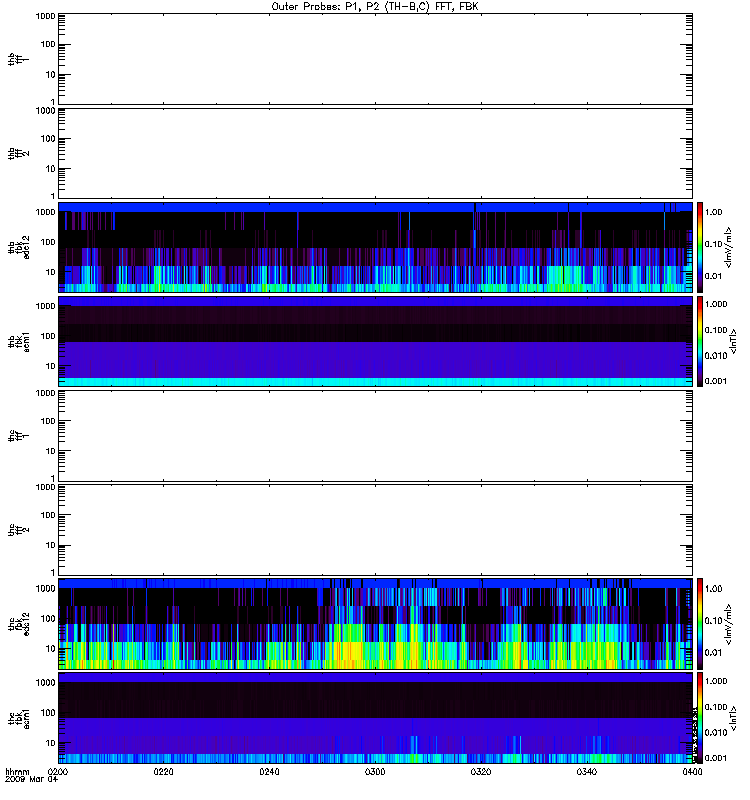Click the '10' y-axis tick of thc fff 1 panel
750x800 pixels.
click(51, 451)
